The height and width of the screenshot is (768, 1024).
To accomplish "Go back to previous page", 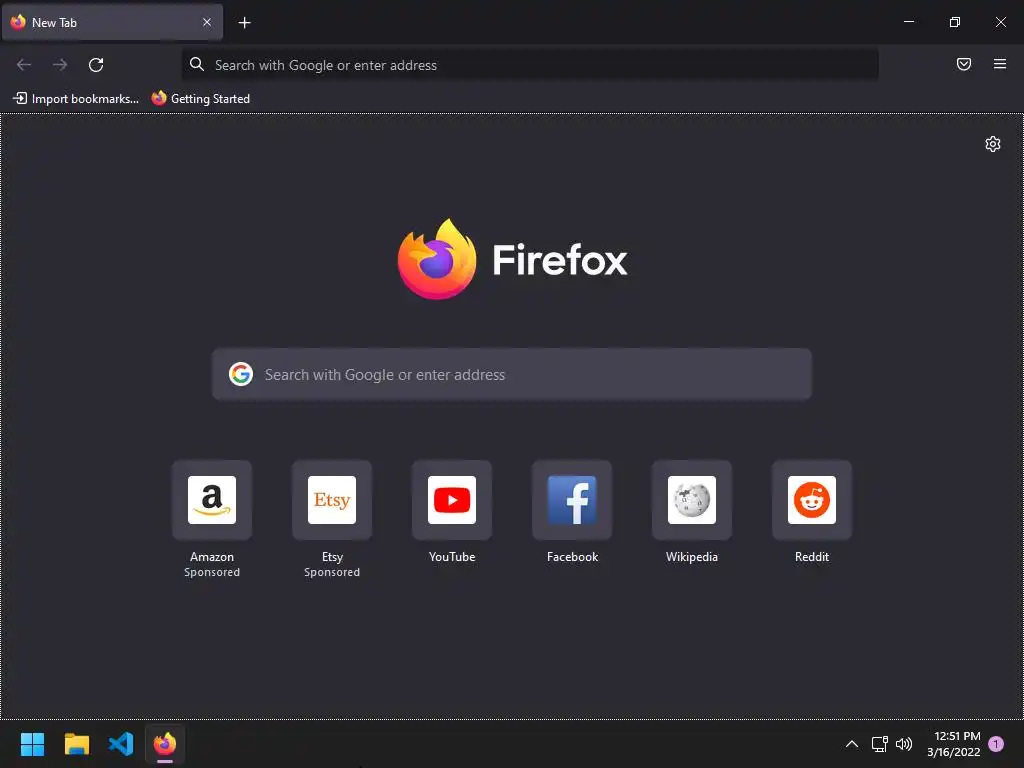I will tap(24, 65).
